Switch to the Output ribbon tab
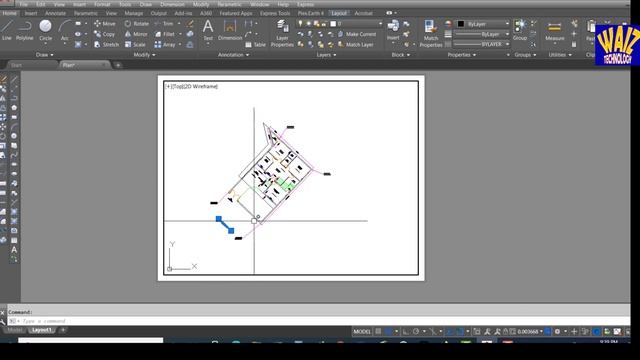The width and height of the screenshot is (640, 360). (159, 13)
